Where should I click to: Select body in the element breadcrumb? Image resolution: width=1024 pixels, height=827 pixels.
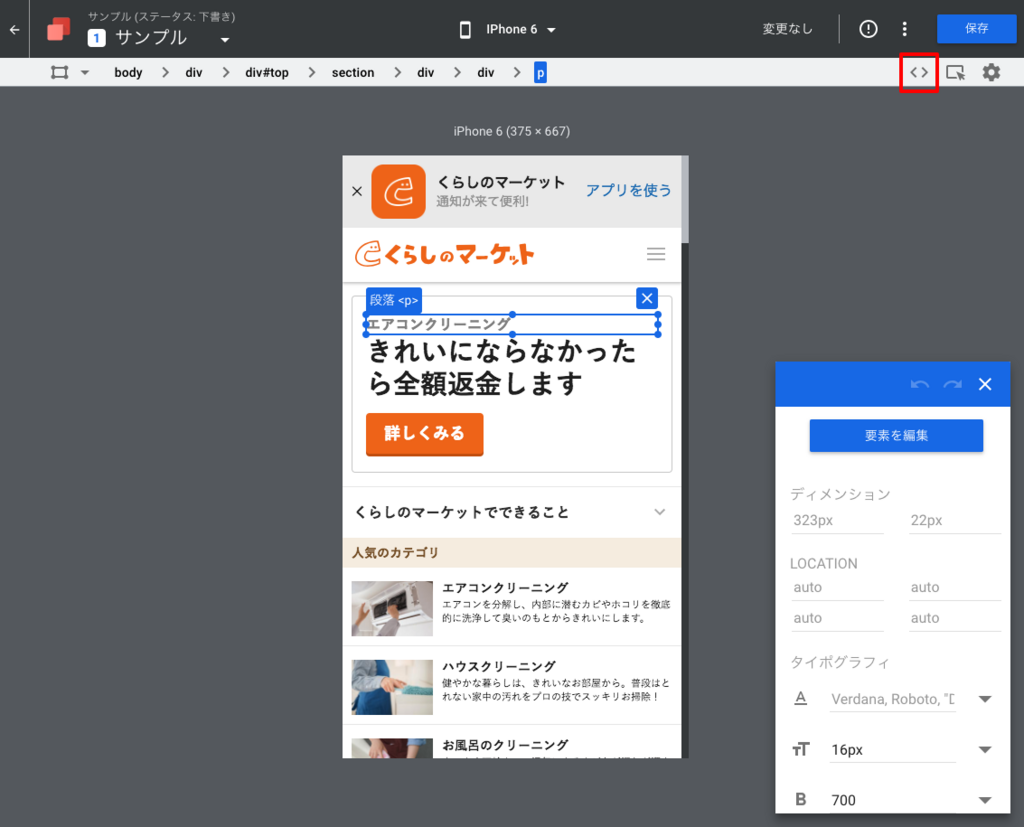click(x=128, y=72)
